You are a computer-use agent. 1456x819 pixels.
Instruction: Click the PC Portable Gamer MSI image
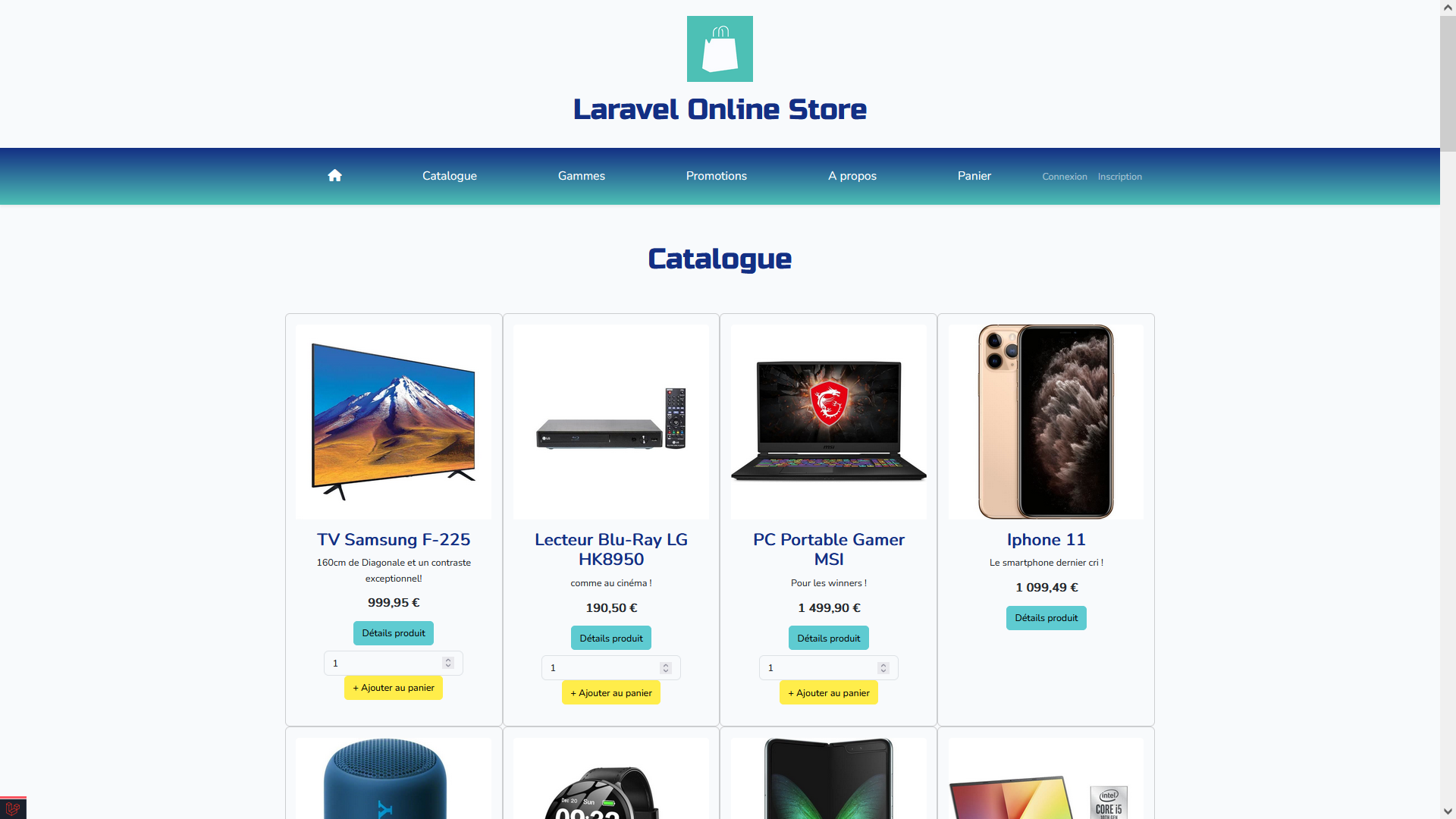click(x=828, y=420)
